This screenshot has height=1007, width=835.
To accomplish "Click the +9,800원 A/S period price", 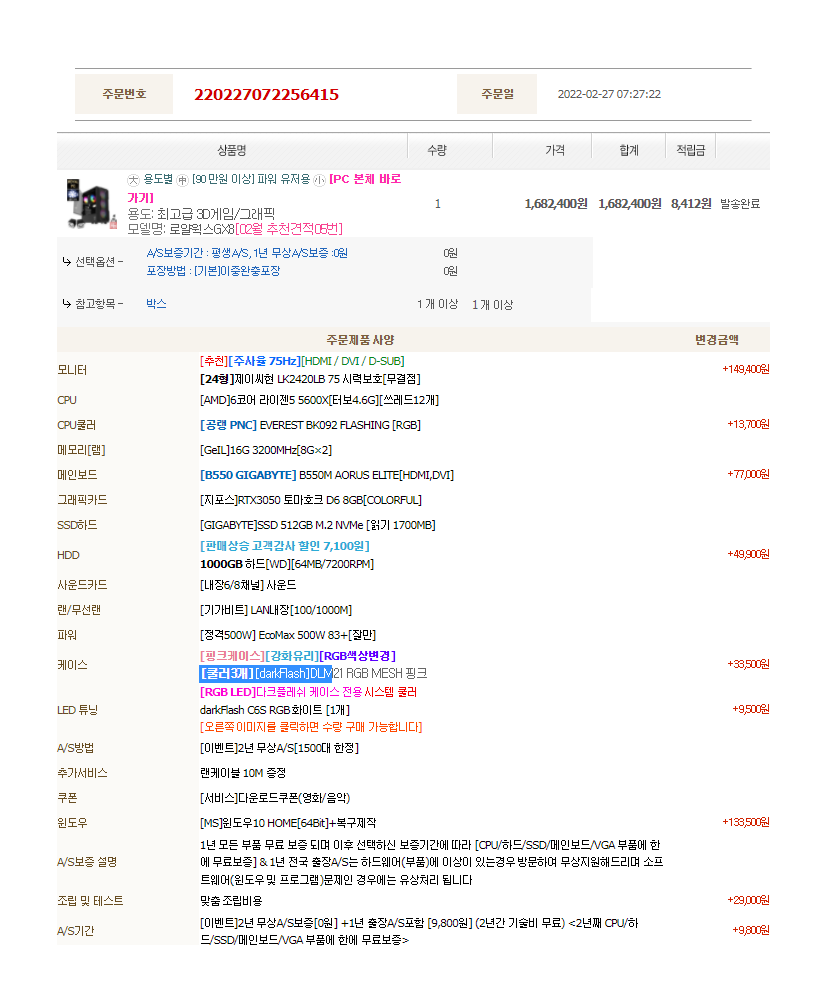I will (x=751, y=931).
